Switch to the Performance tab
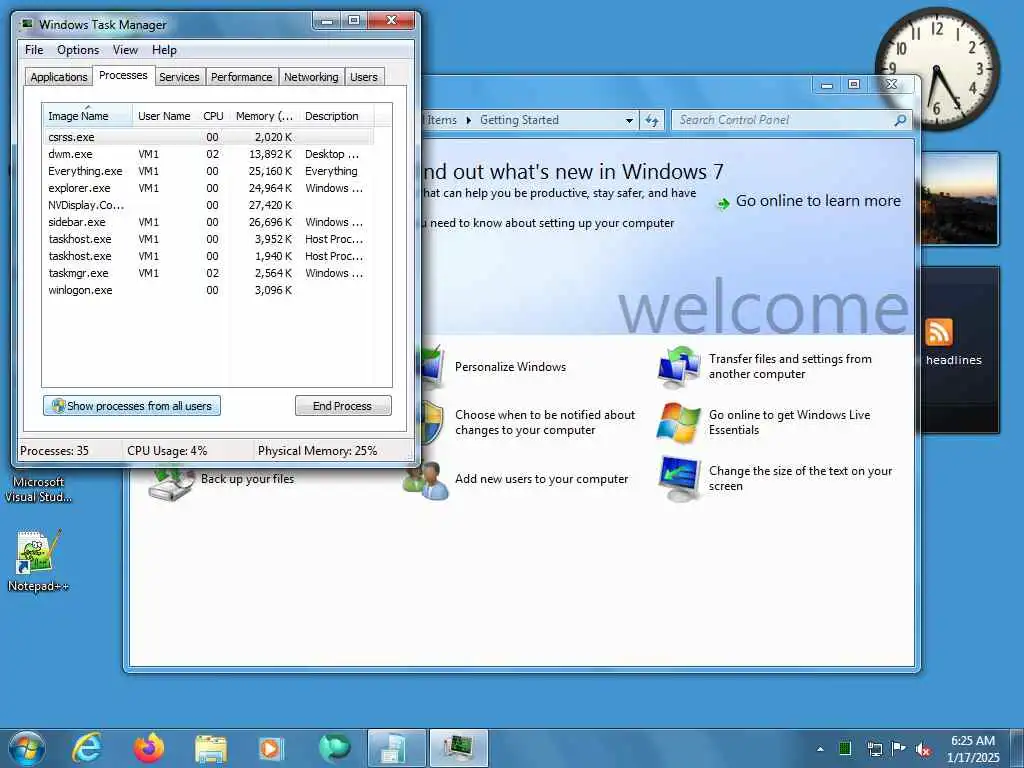Screen dimensions: 1024x768 click(241, 77)
